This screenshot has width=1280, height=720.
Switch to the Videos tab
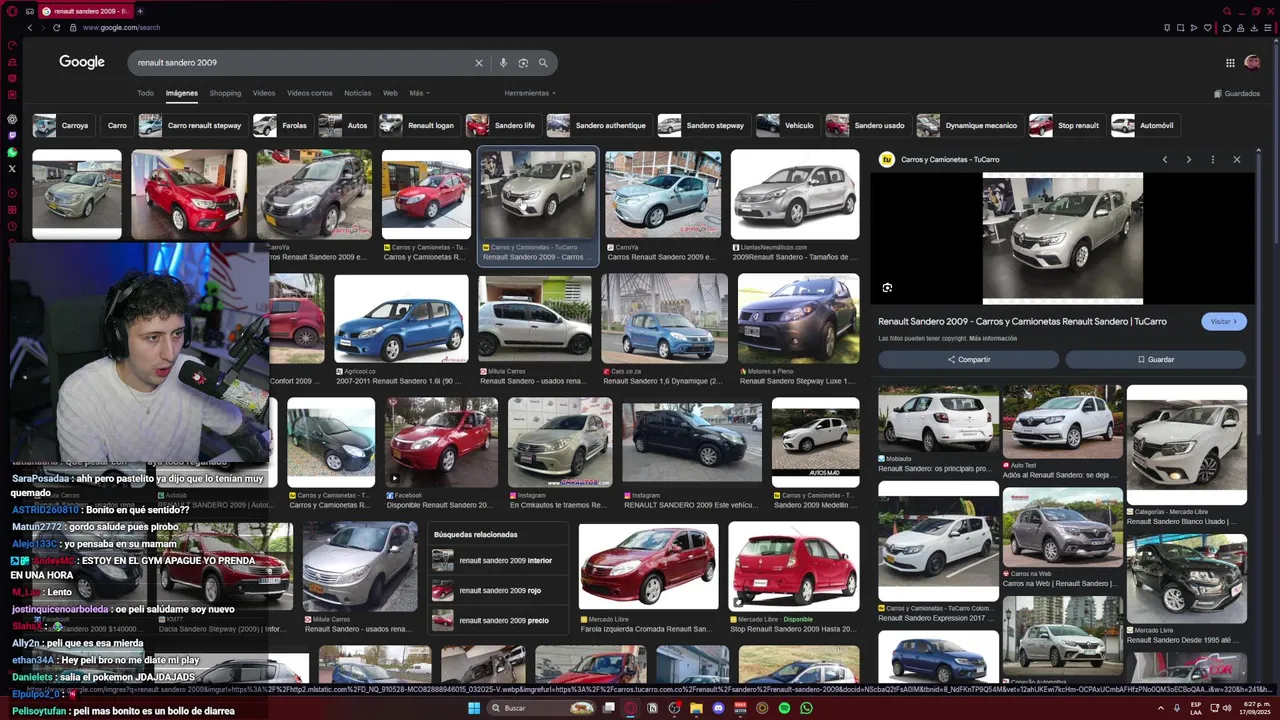(x=264, y=93)
